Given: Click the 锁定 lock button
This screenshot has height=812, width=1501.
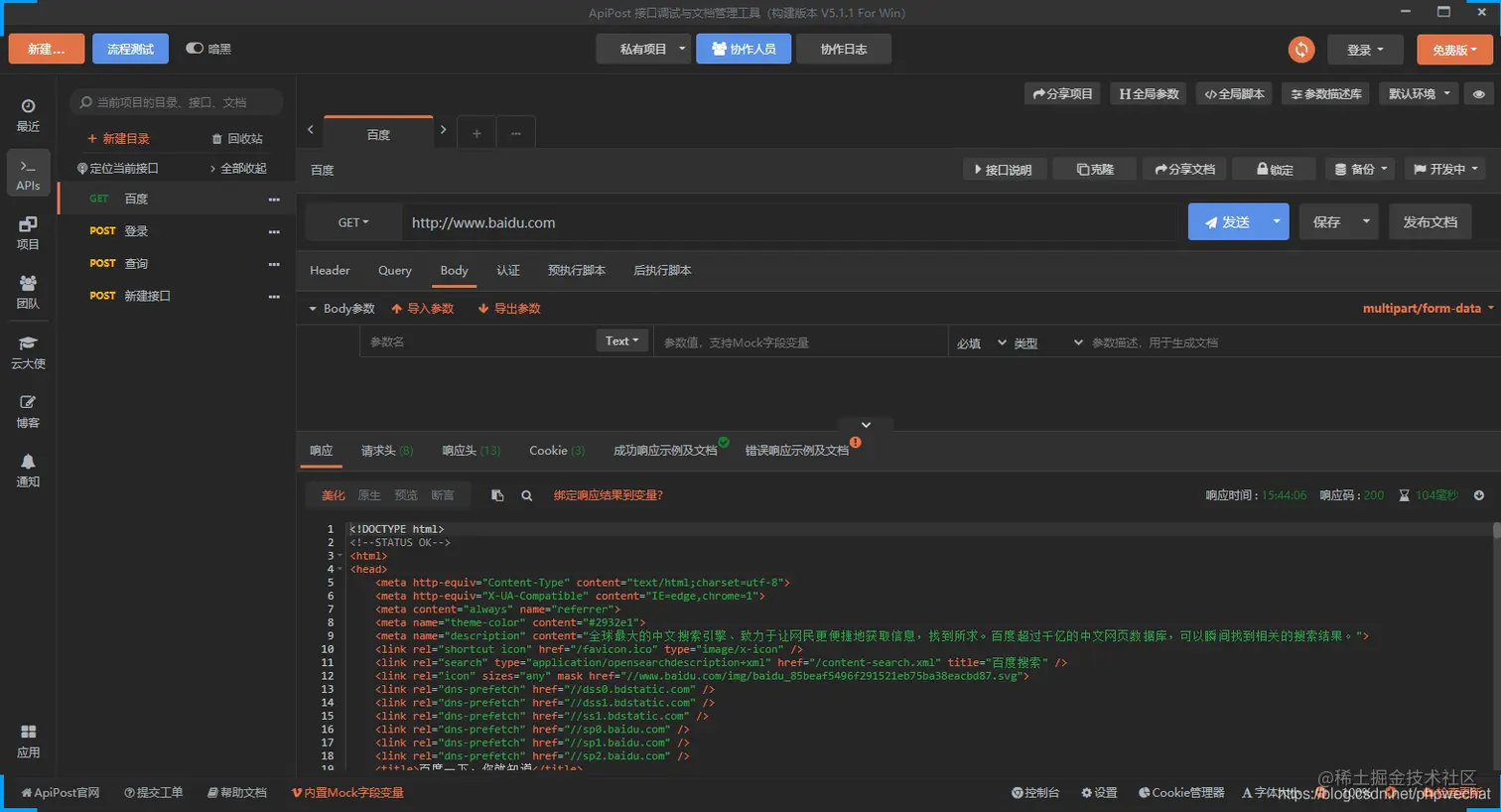Looking at the screenshot, I should point(1275,170).
